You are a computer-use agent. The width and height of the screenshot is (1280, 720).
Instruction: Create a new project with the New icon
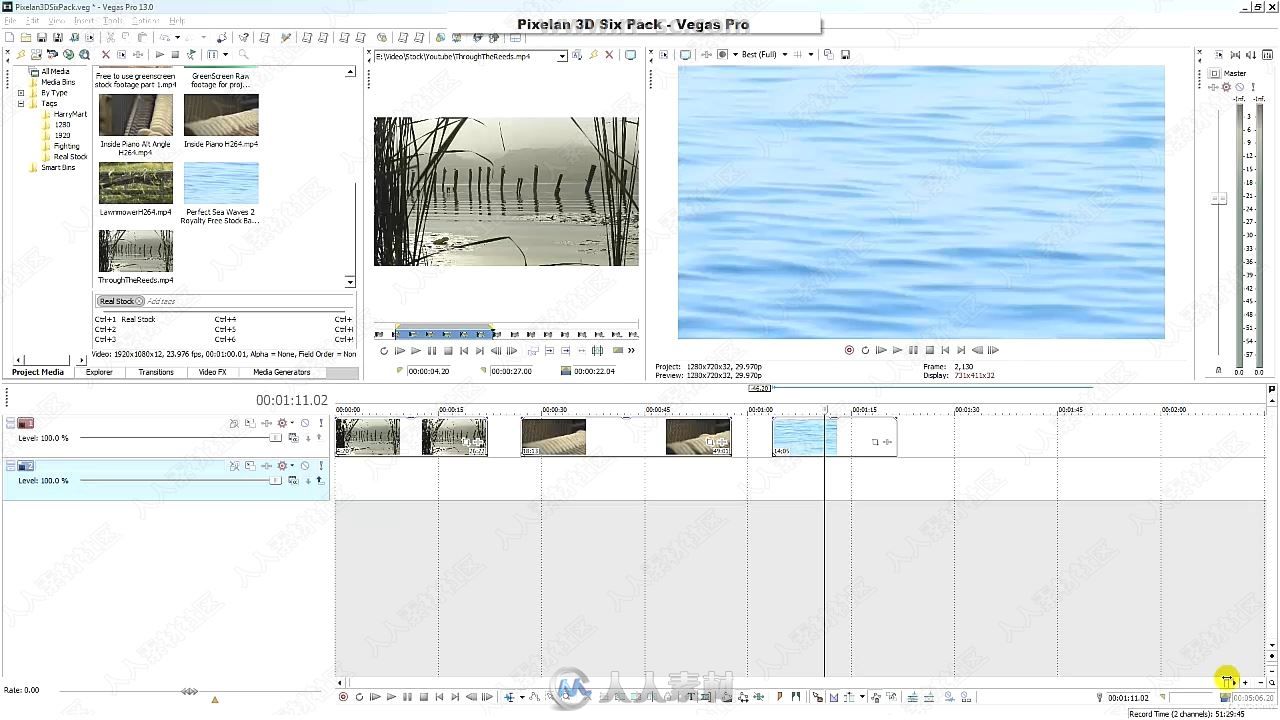[9, 37]
